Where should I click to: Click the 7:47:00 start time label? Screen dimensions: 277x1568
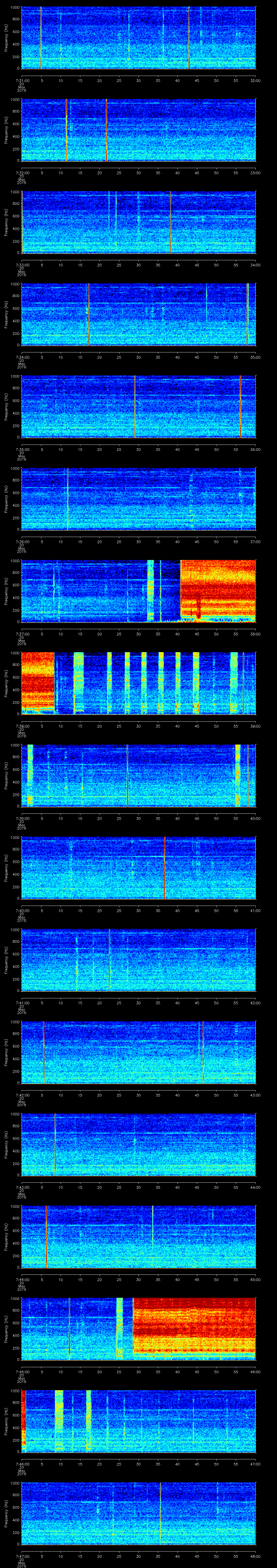[22, 1556]
